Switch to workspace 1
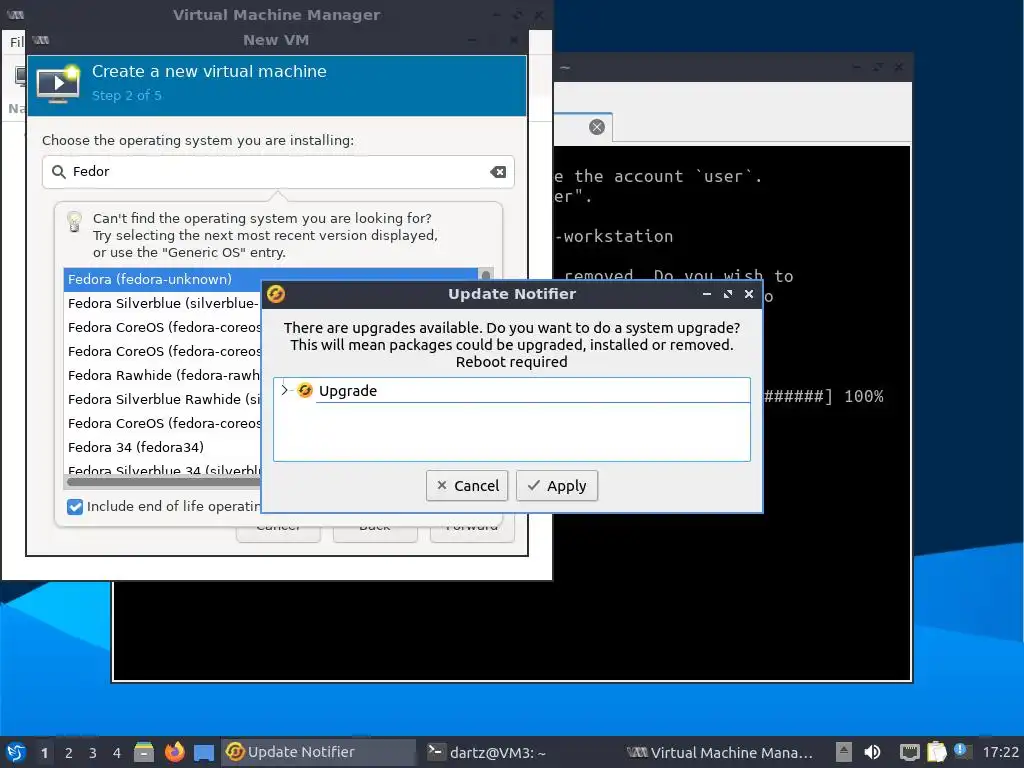The image size is (1024, 768). [x=44, y=753]
